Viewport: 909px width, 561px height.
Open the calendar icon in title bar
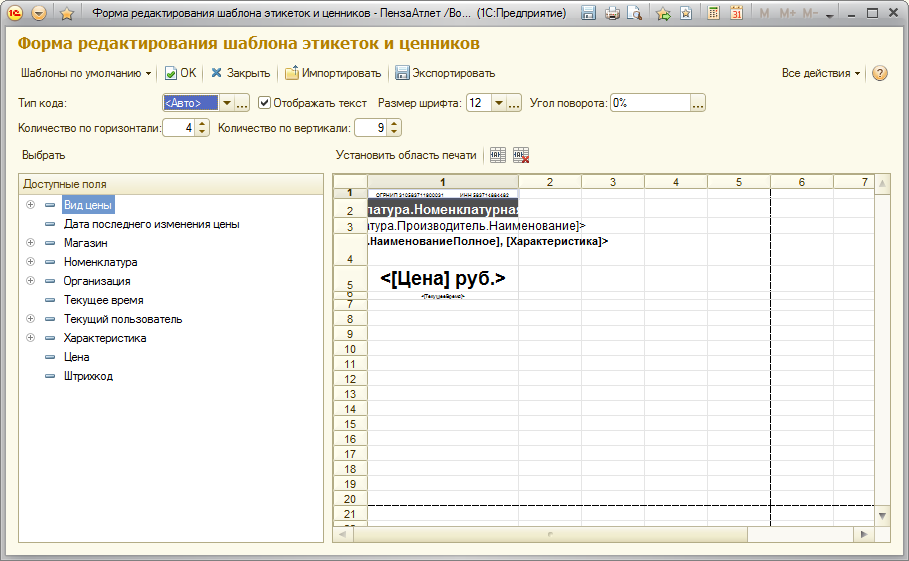(737, 14)
